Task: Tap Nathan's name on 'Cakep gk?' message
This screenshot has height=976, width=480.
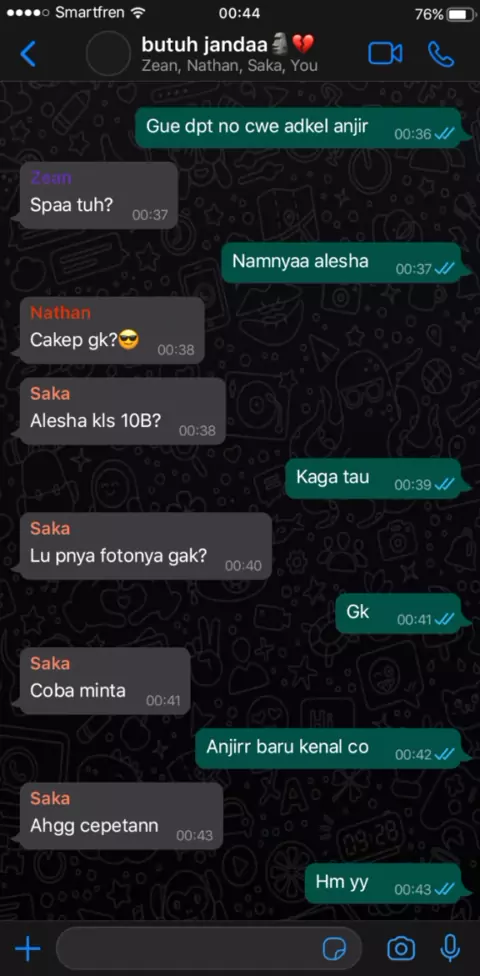Action: coord(60,312)
